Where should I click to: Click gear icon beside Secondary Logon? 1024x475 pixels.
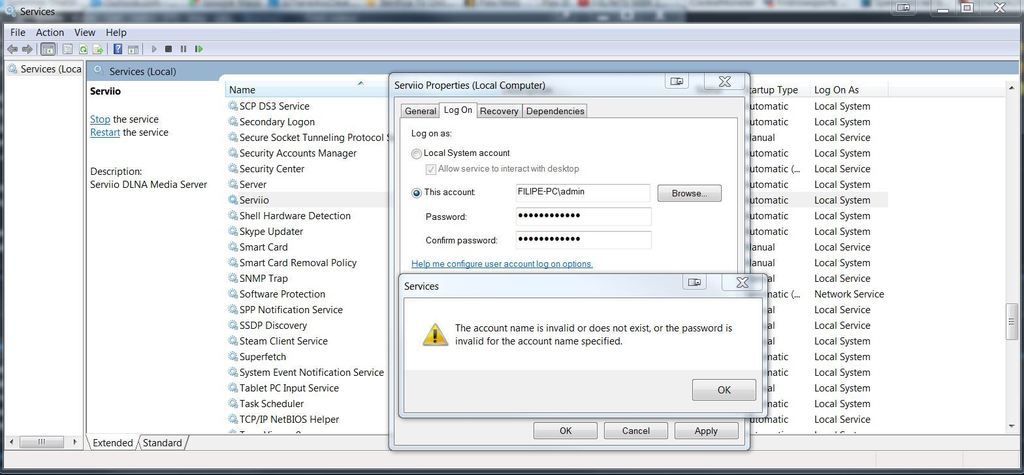(233, 122)
